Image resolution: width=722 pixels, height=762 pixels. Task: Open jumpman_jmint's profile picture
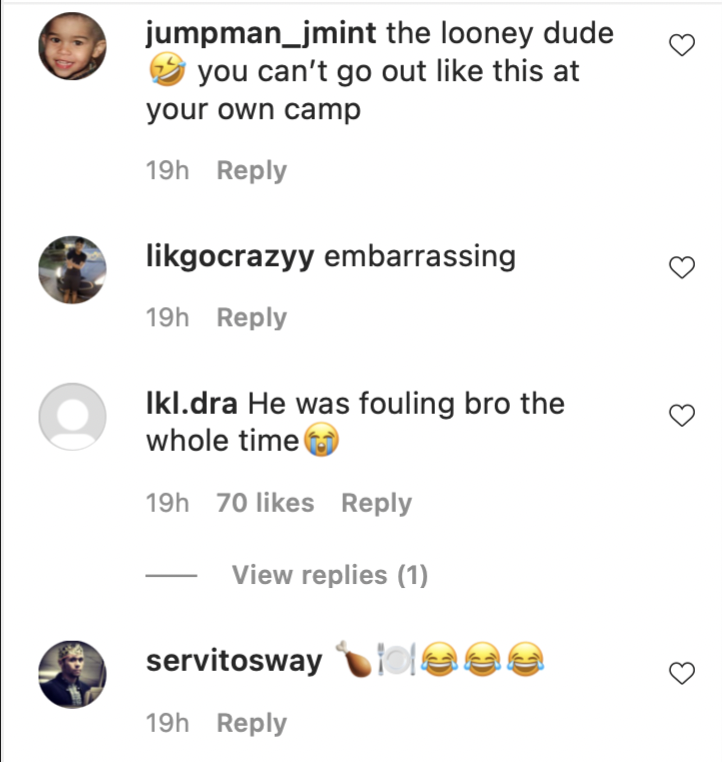pos(72,48)
